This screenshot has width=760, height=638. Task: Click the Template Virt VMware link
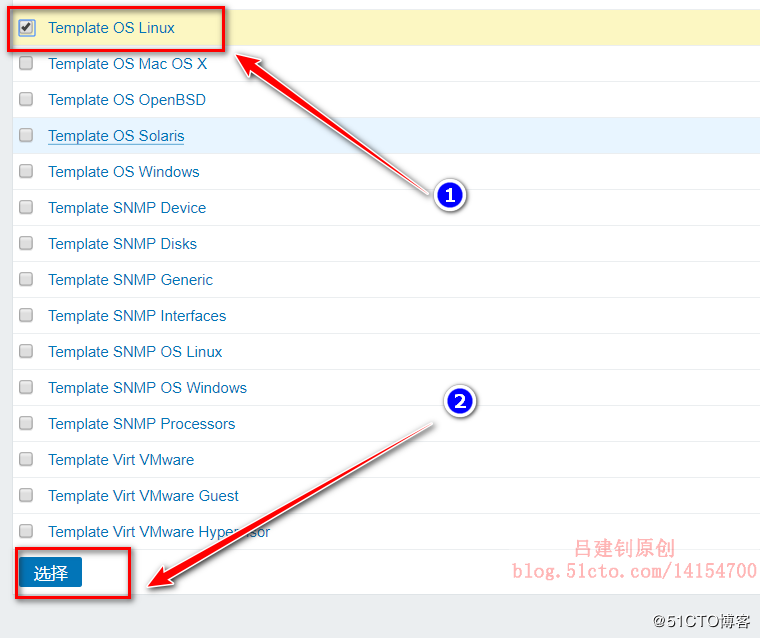click(x=121, y=459)
